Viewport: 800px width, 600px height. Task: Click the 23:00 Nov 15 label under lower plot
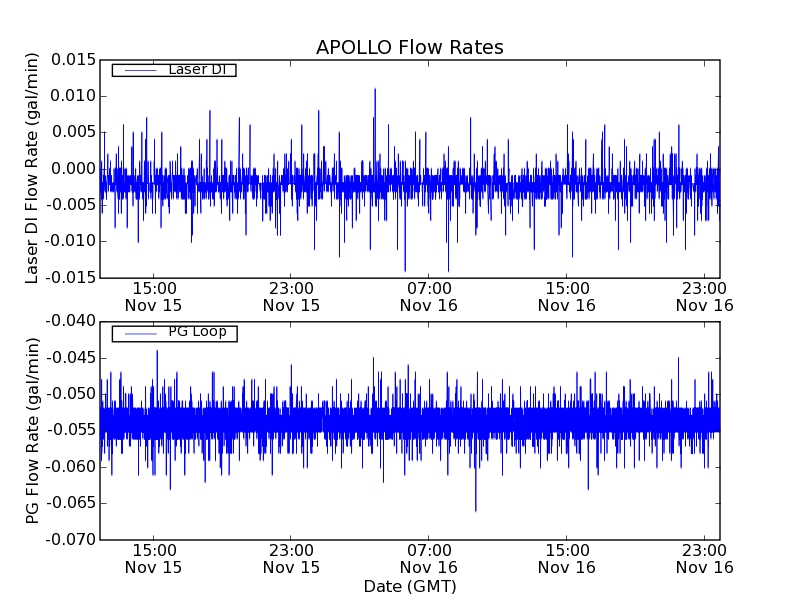[x=291, y=558]
